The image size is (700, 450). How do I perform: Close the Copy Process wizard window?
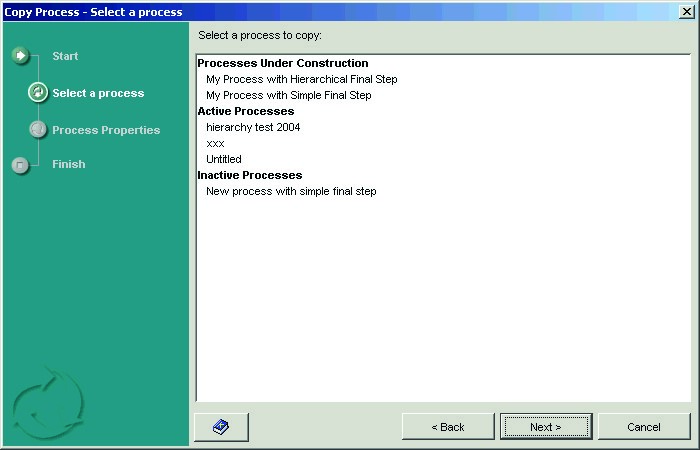pyautogui.click(x=686, y=11)
